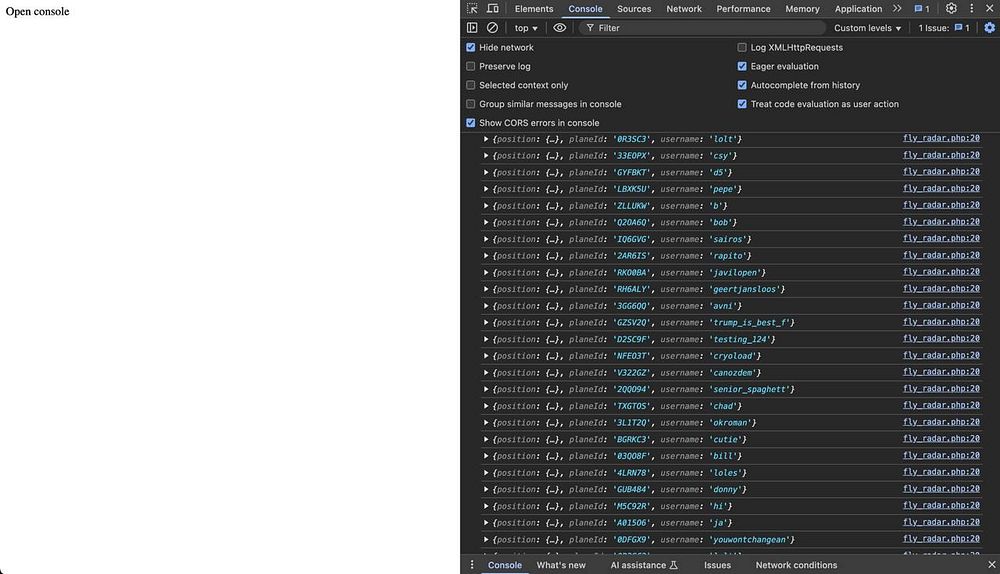Show the console sidebar

[472, 28]
